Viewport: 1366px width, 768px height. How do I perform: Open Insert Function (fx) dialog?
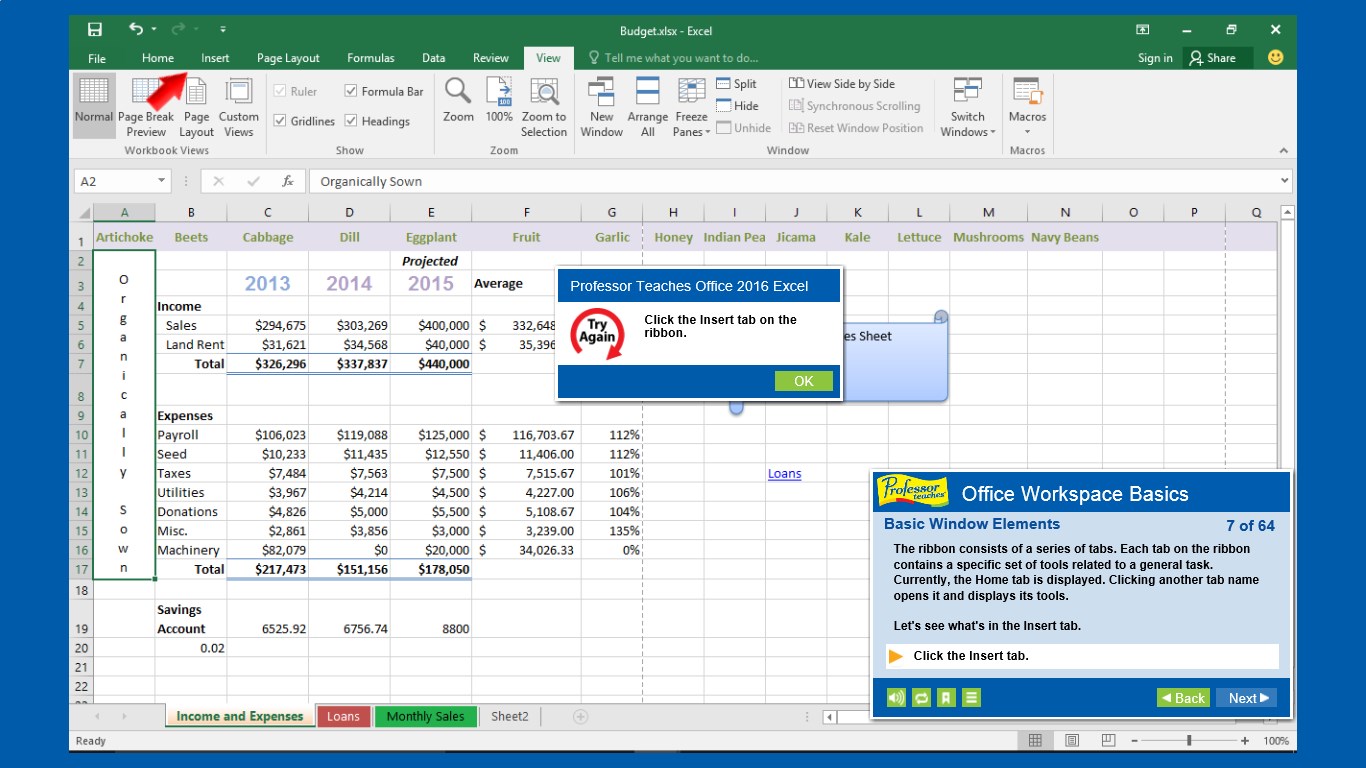coord(288,181)
